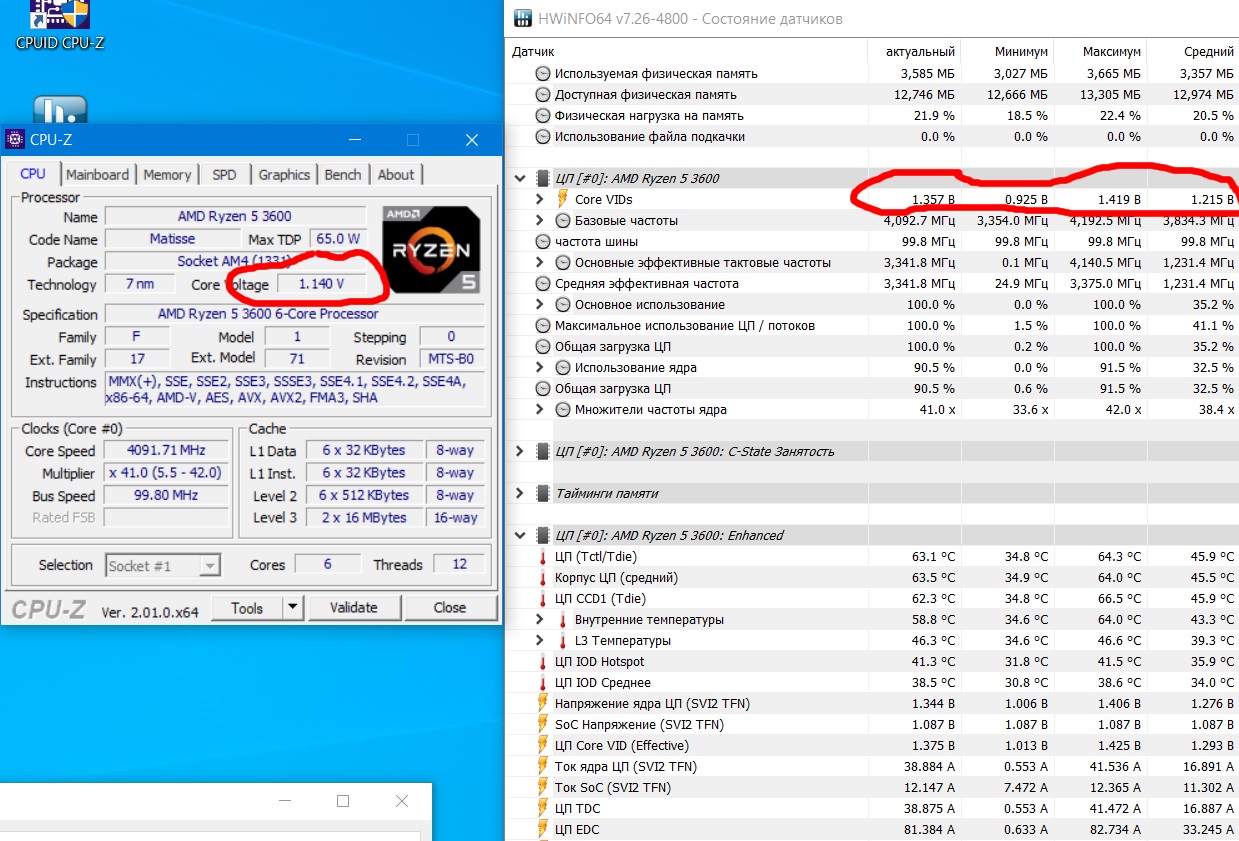Collapse the ЦП [#0]: AMD Ryzen 5 3600 group
Image resolution: width=1239 pixels, height=841 pixels.
click(x=519, y=178)
